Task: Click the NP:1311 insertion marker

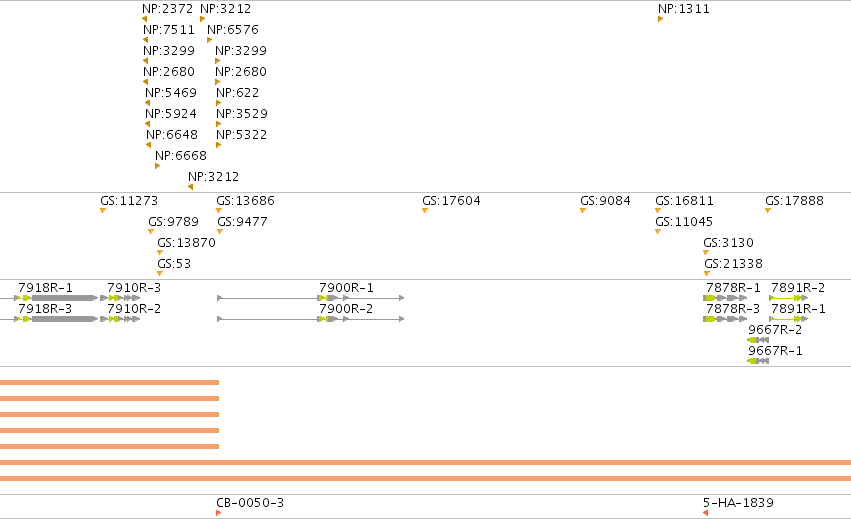Action: tap(661, 19)
